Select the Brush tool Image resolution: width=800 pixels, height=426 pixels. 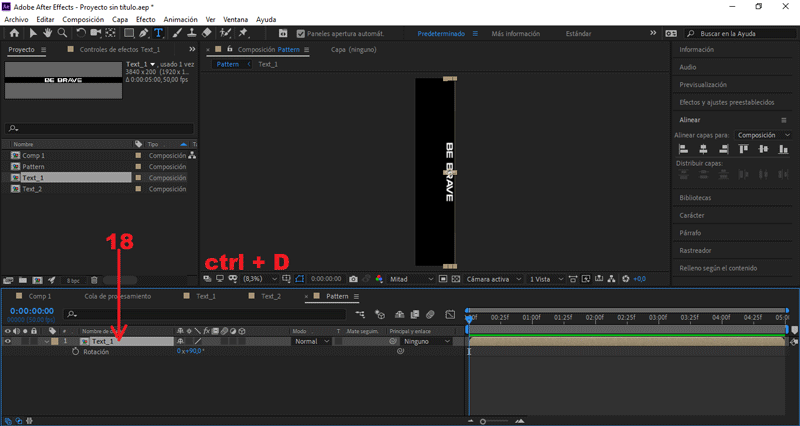pos(177,33)
